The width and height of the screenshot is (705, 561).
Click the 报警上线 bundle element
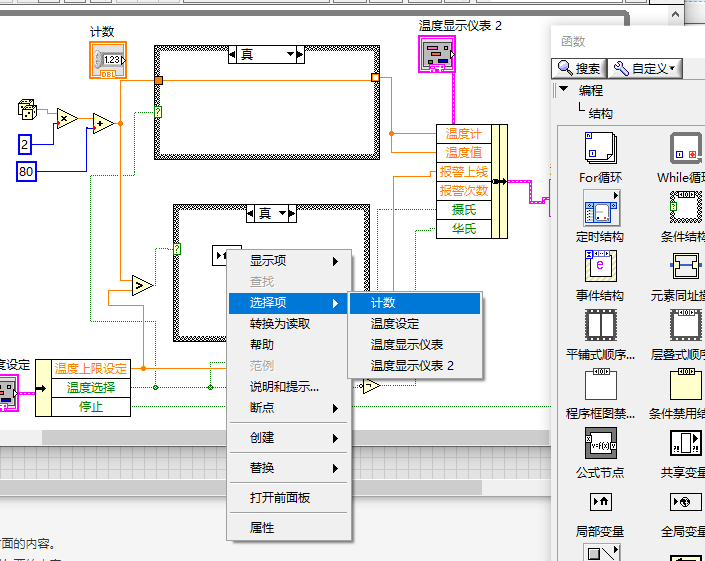[464, 172]
